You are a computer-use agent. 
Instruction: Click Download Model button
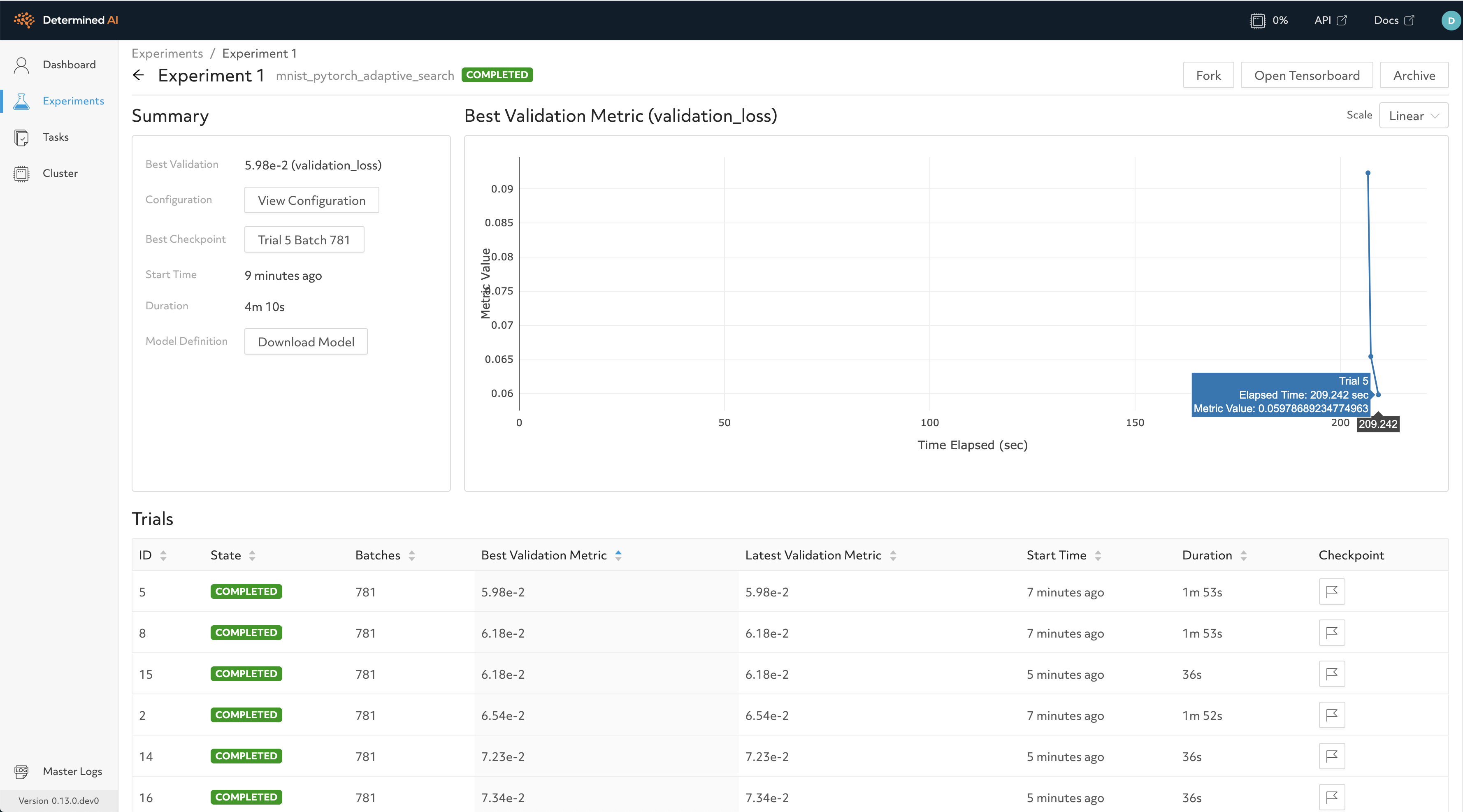point(306,341)
